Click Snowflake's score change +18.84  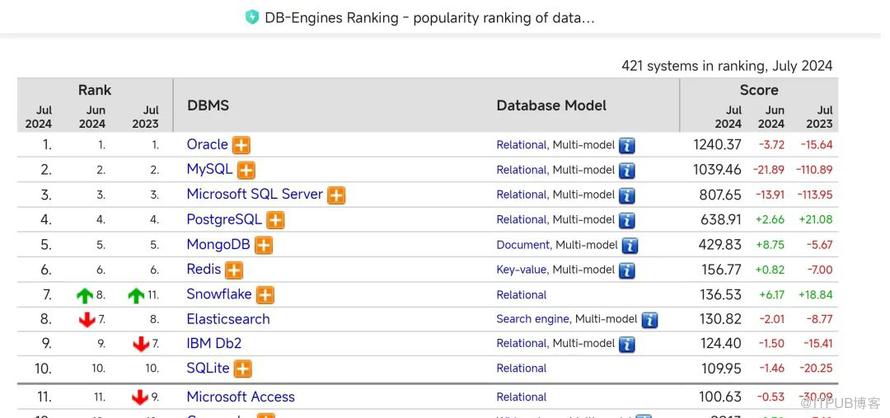coord(816,295)
